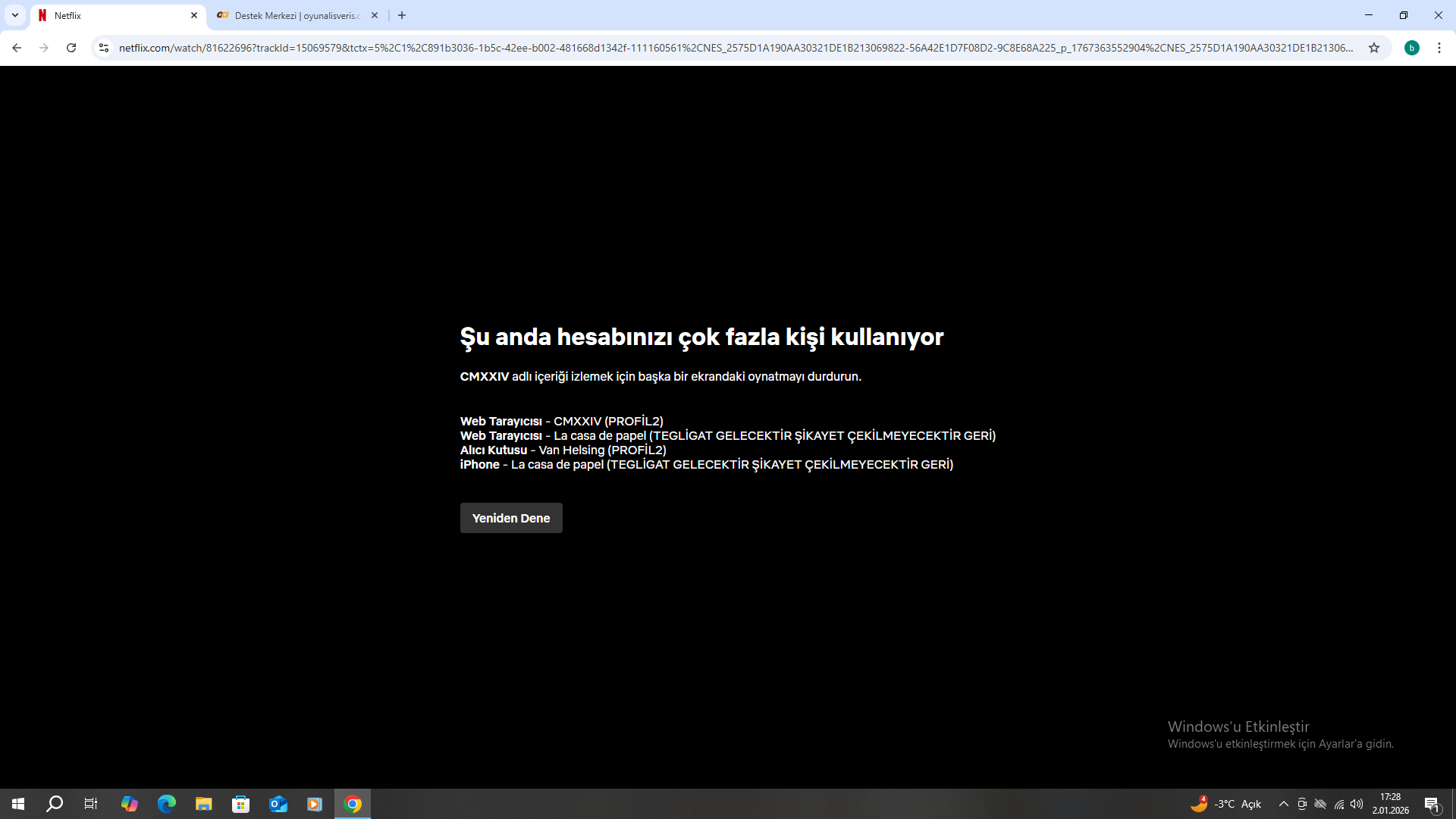This screenshot has height=819, width=1456.
Task: Open clock showing 17:28 date
Action: coord(1391,804)
